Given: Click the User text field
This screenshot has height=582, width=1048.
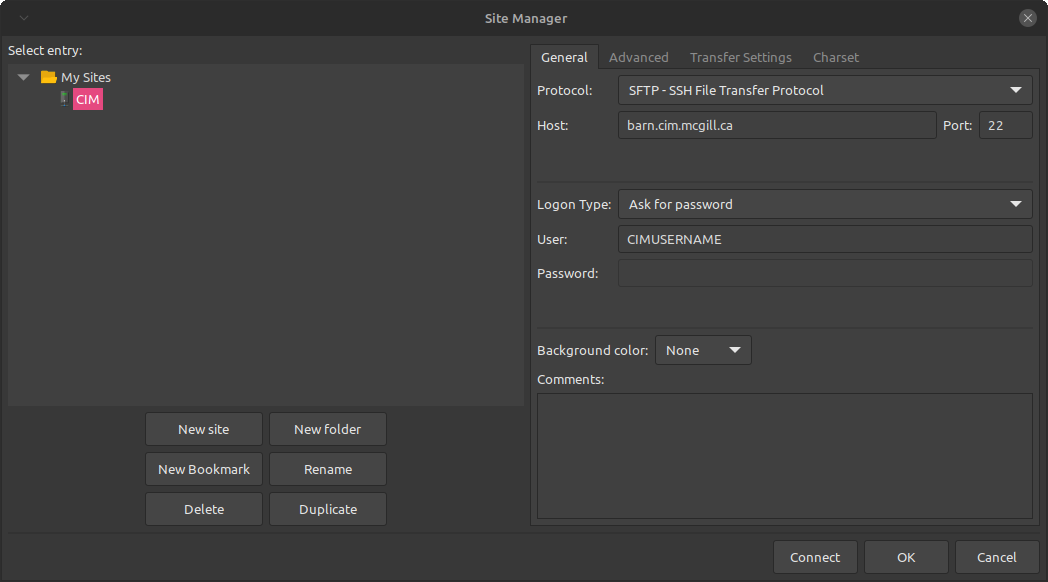Looking at the screenshot, I should 824,239.
